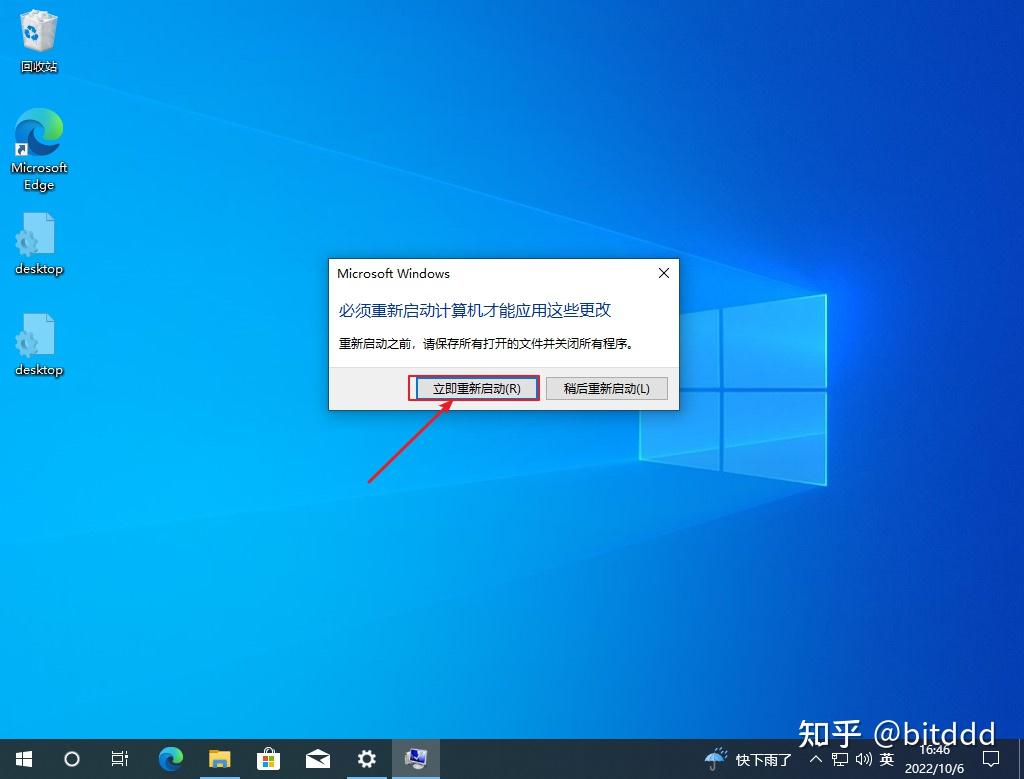
Task: Select the lower desktop file icon
Action: tap(39, 345)
